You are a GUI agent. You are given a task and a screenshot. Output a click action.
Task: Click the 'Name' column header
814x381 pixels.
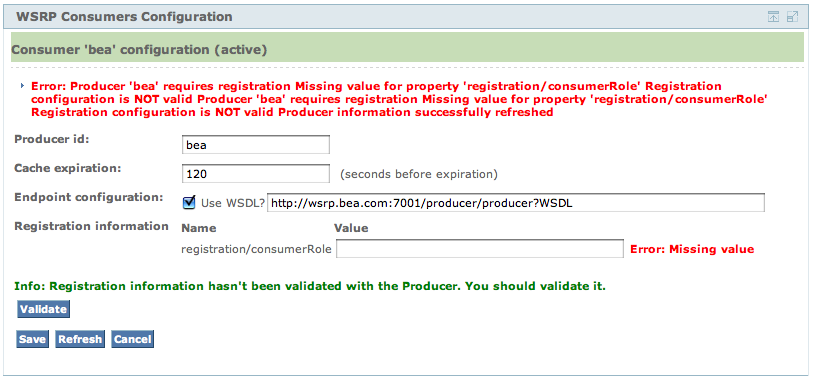tap(199, 228)
